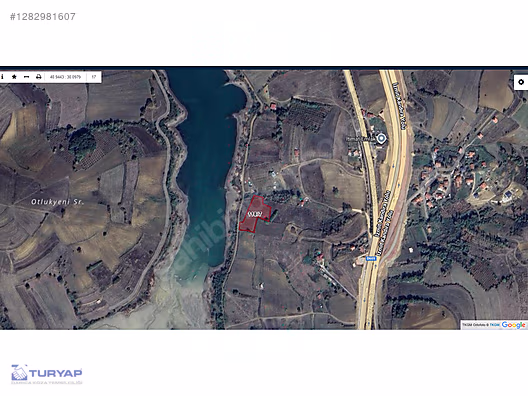Open the map settings gear button
The width and height of the screenshot is (528, 396).
pyautogui.click(x=521, y=82)
